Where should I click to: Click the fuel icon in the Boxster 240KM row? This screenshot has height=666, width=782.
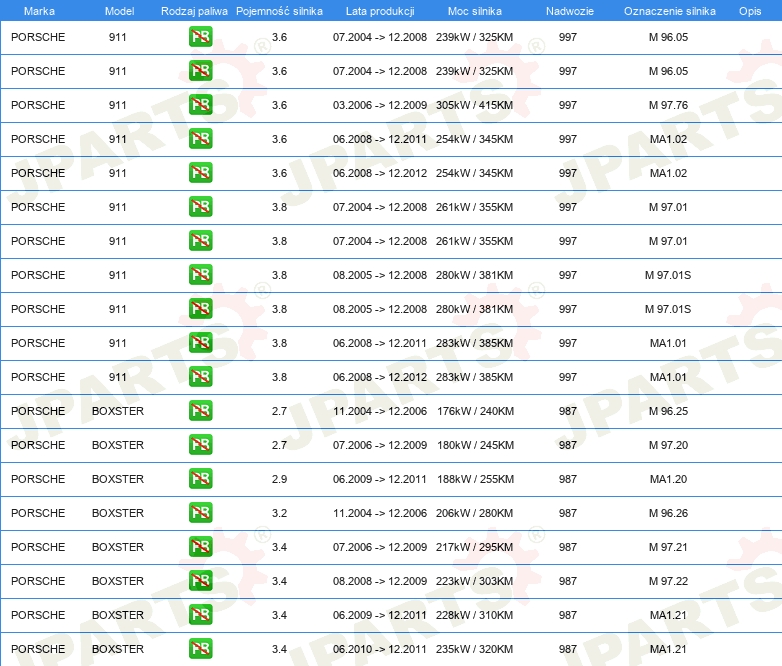[200, 411]
